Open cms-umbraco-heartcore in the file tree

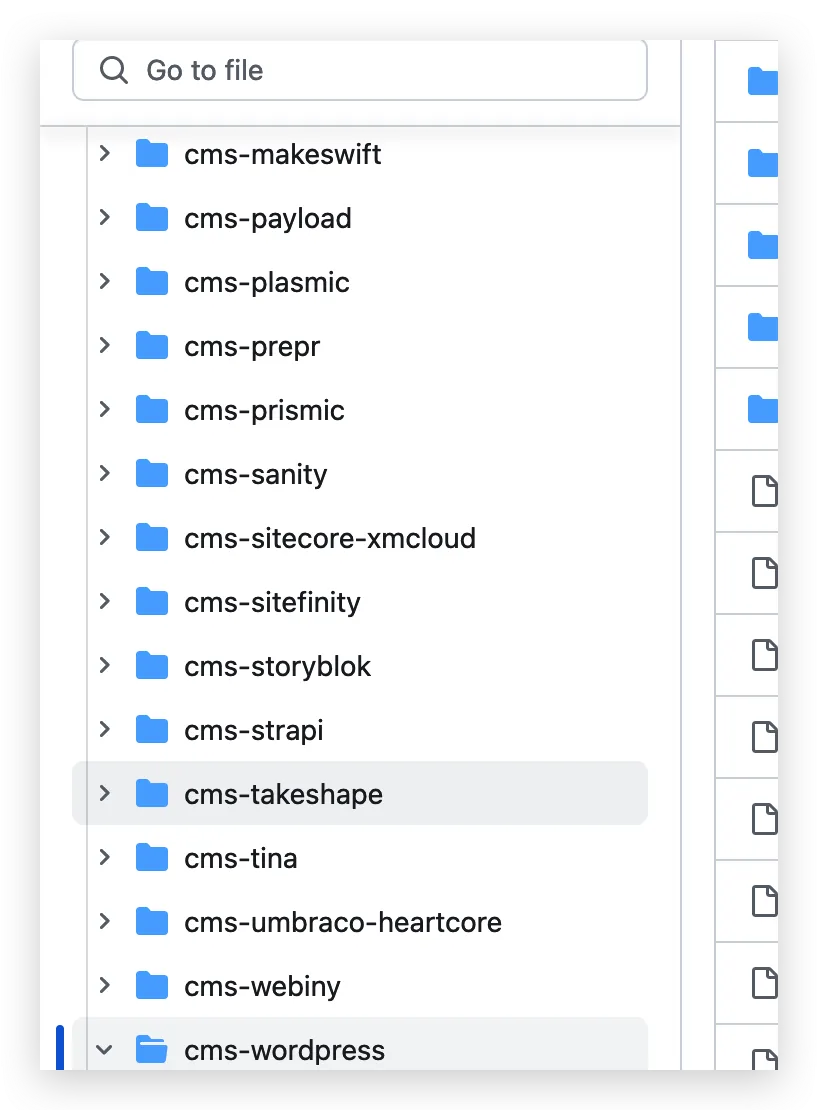(x=342, y=922)
